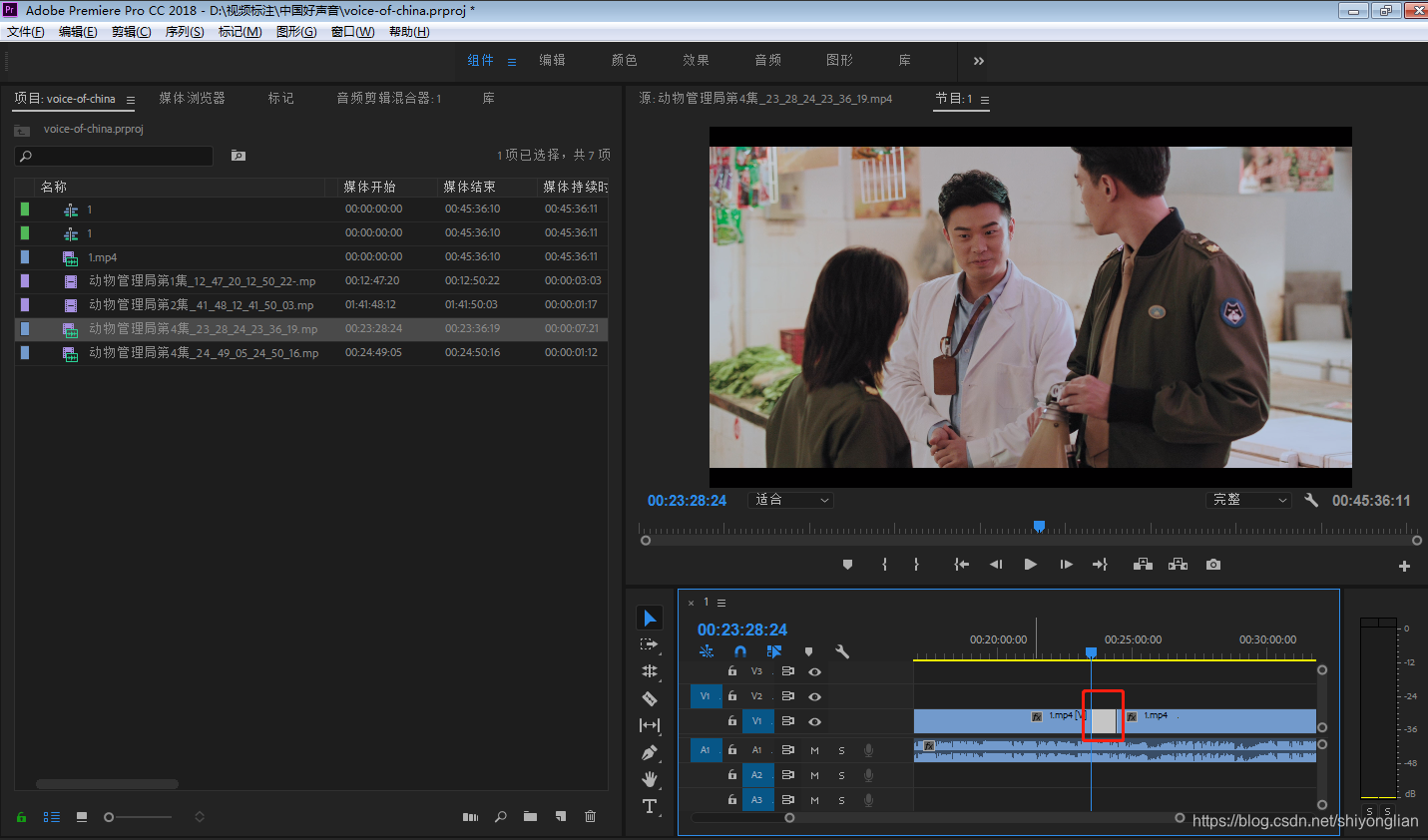Click New Item icon in project panel
Screen dimensions: 1428x840
[561, 816]
